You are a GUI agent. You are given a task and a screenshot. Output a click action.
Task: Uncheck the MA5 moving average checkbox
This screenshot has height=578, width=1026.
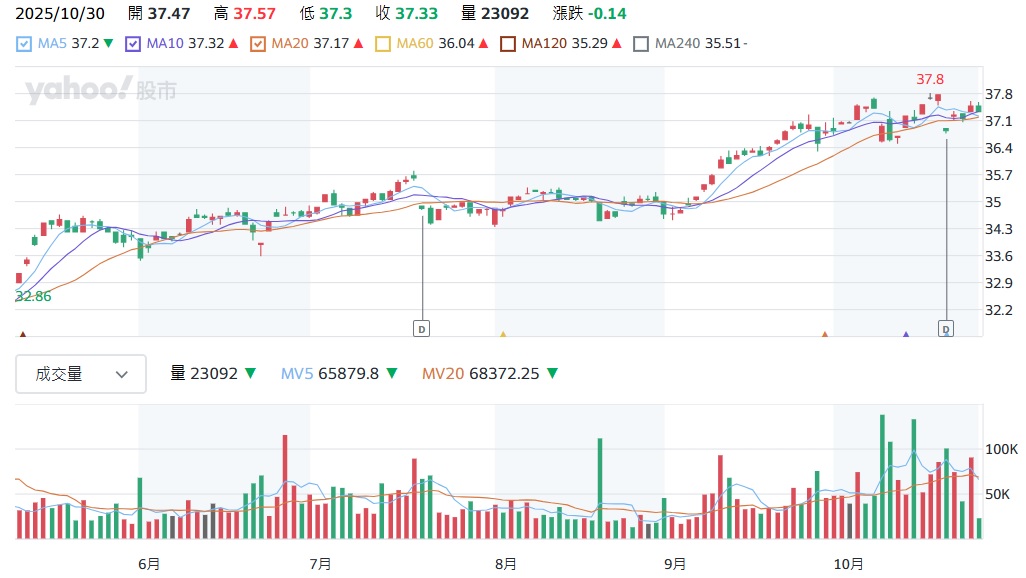(24, 44)
